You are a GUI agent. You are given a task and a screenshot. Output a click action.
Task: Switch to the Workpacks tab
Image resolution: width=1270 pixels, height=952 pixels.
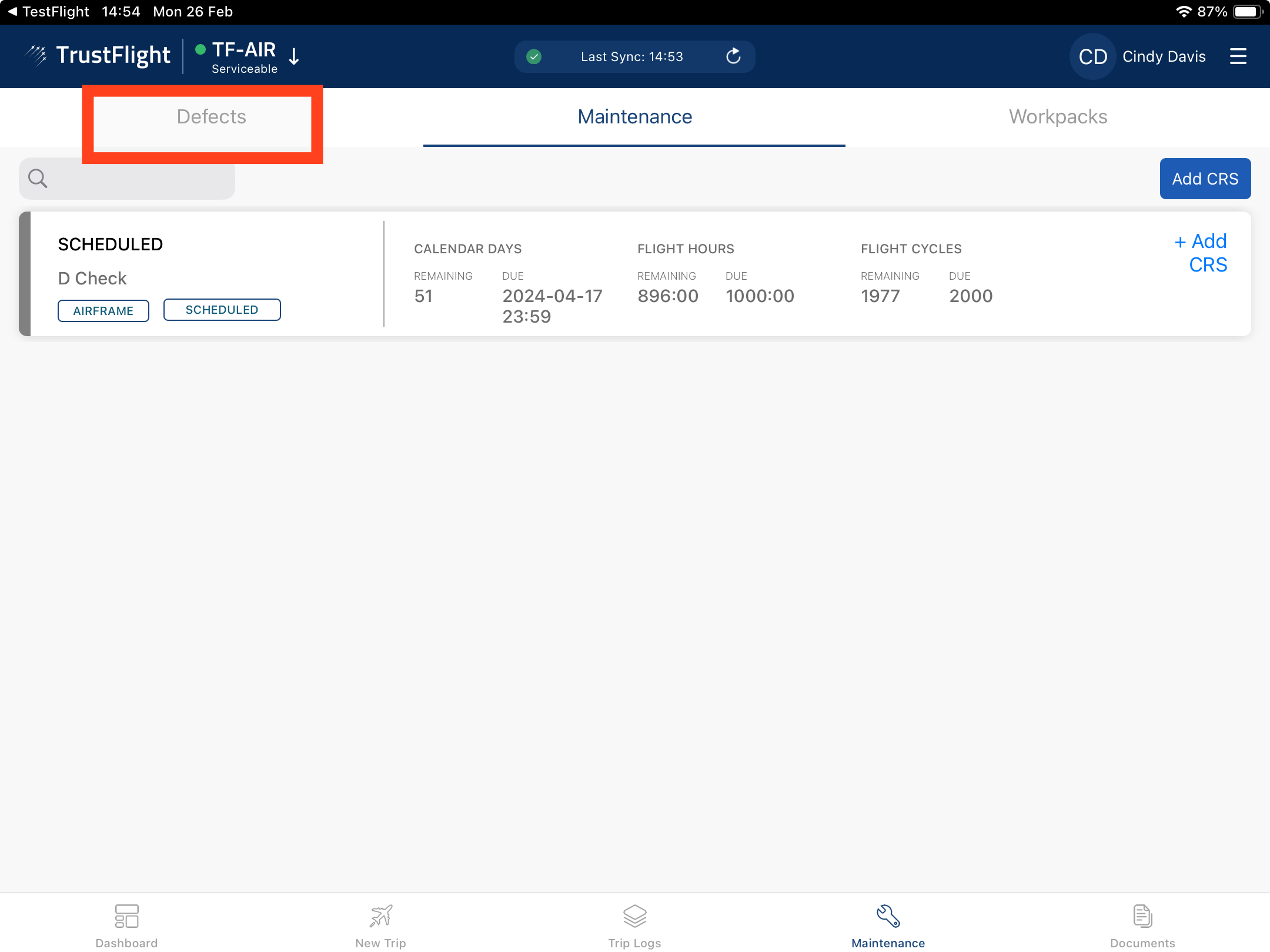click(1058, 117)
